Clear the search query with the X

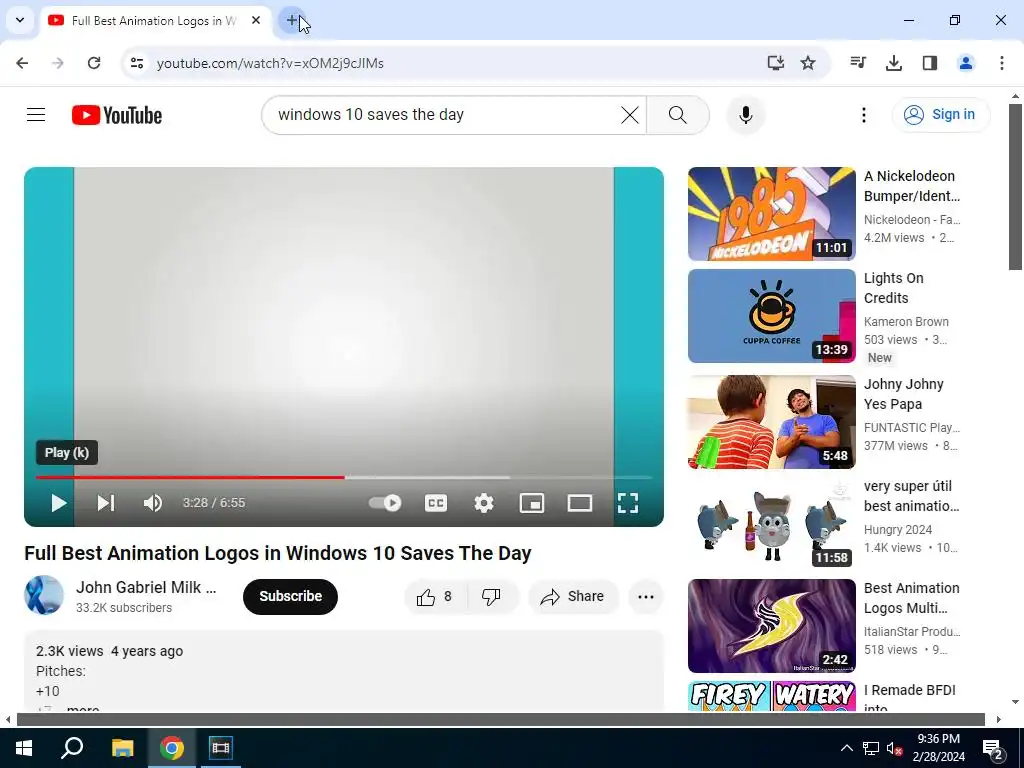[x=630, y=115]
